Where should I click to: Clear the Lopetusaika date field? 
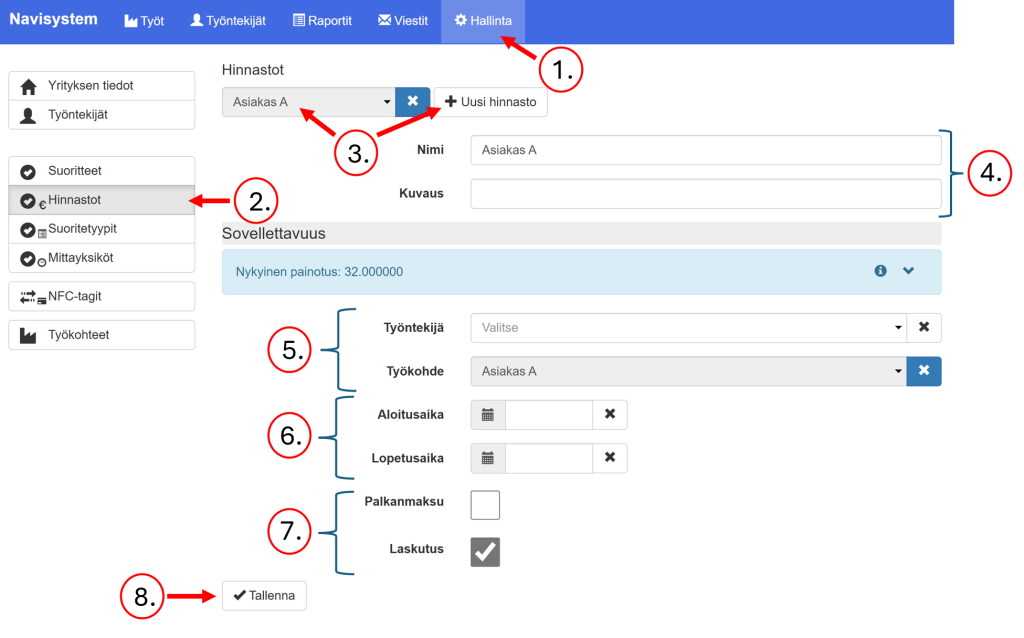click(610, 458)
